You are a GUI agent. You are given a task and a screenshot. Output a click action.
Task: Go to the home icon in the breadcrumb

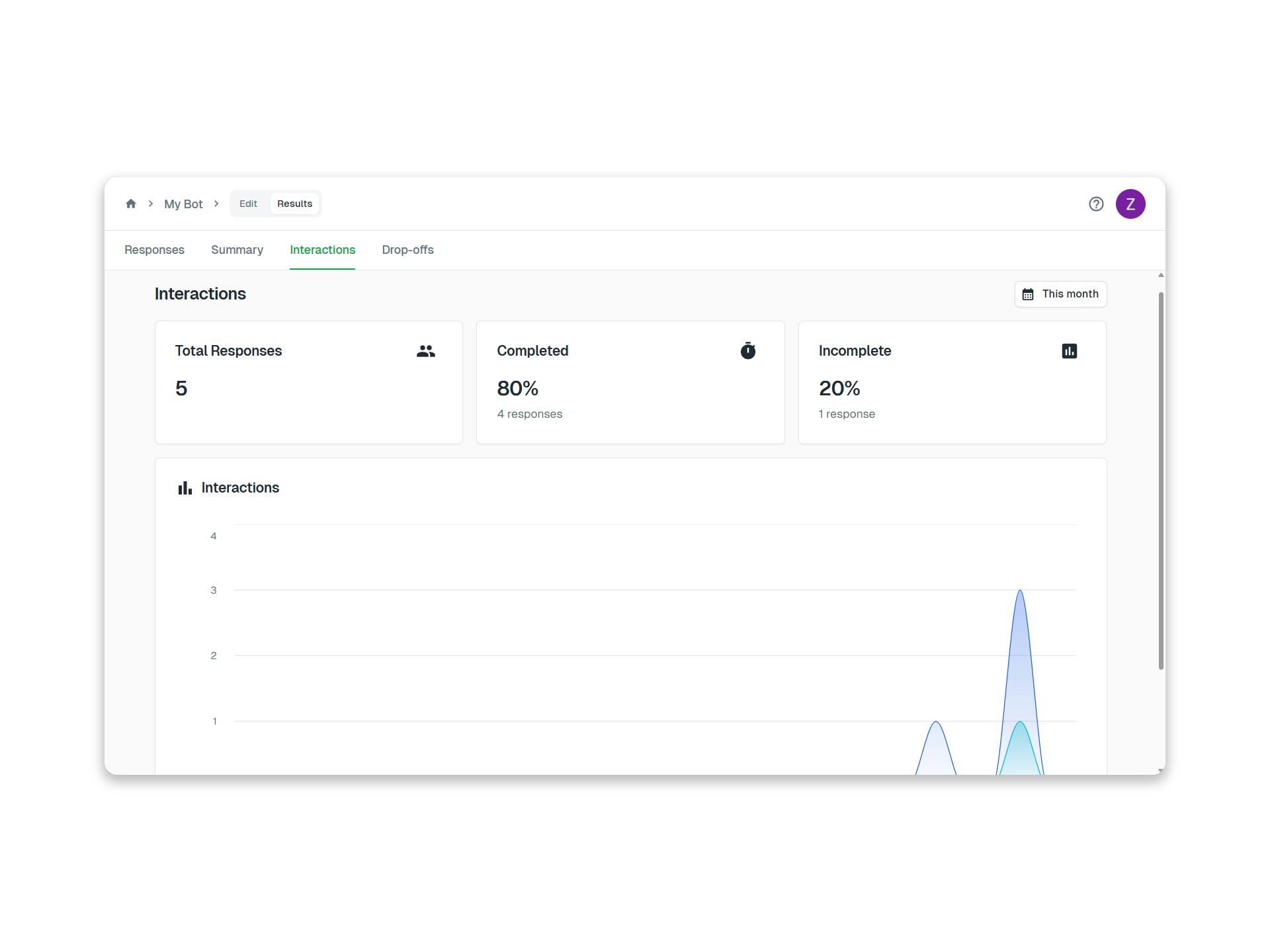pos(131,204)
